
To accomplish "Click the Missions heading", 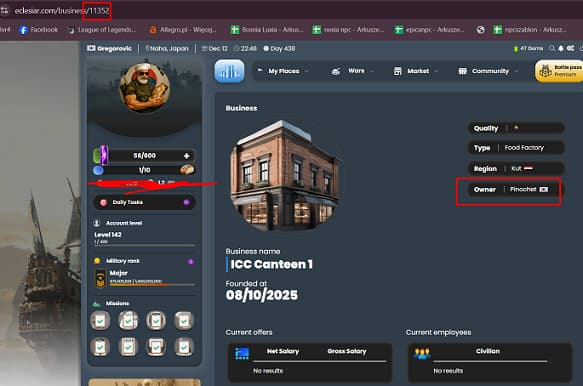I will click(x=117, y=303).
